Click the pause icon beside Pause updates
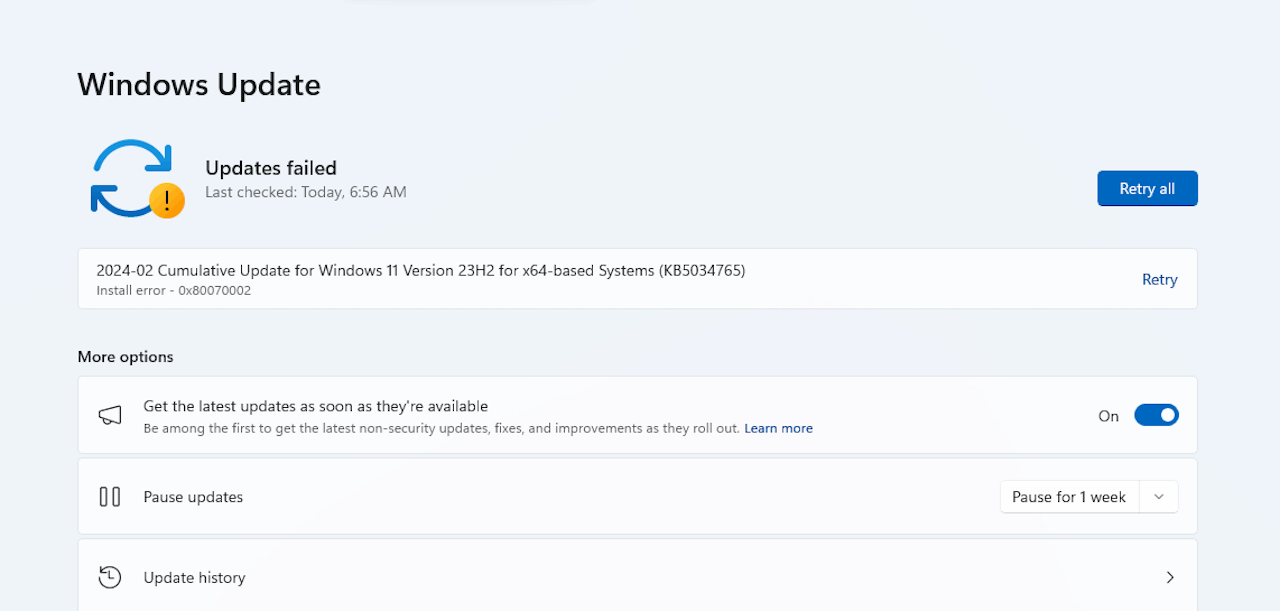Image resolution: width=1280 pixels, height=611 pixels. tap(110, 496)
